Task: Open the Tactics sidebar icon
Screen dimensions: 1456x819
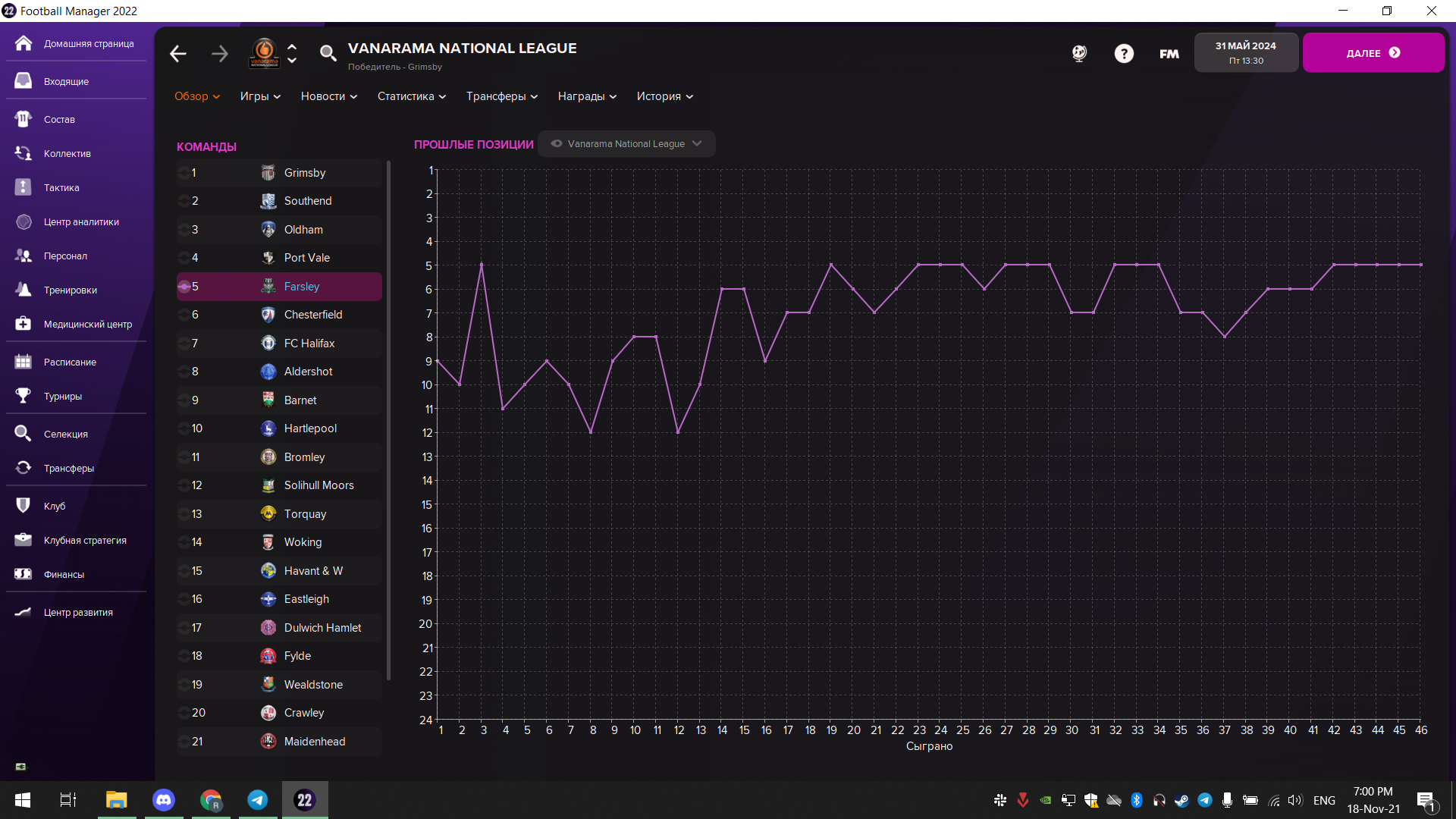Action: tap(24, 187)
